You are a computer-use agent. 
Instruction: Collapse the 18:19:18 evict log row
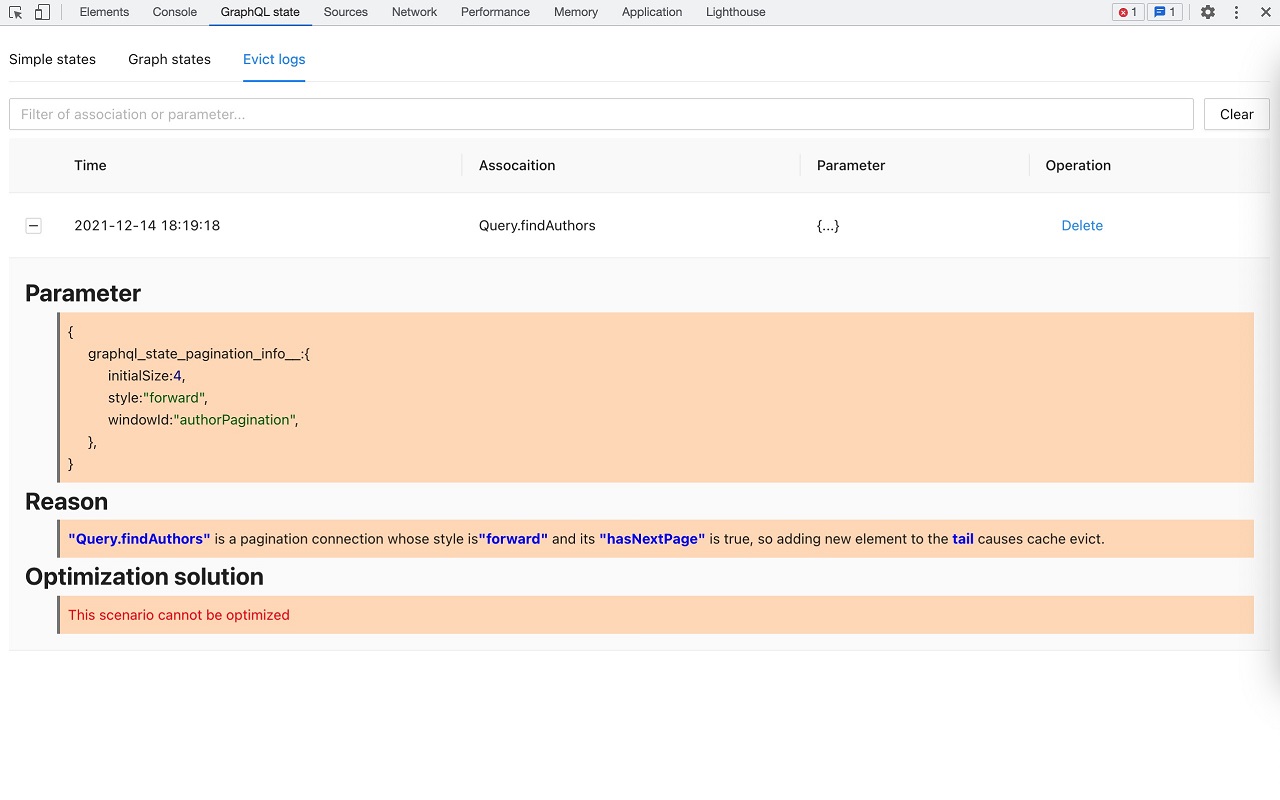click(x=33, y=225)
